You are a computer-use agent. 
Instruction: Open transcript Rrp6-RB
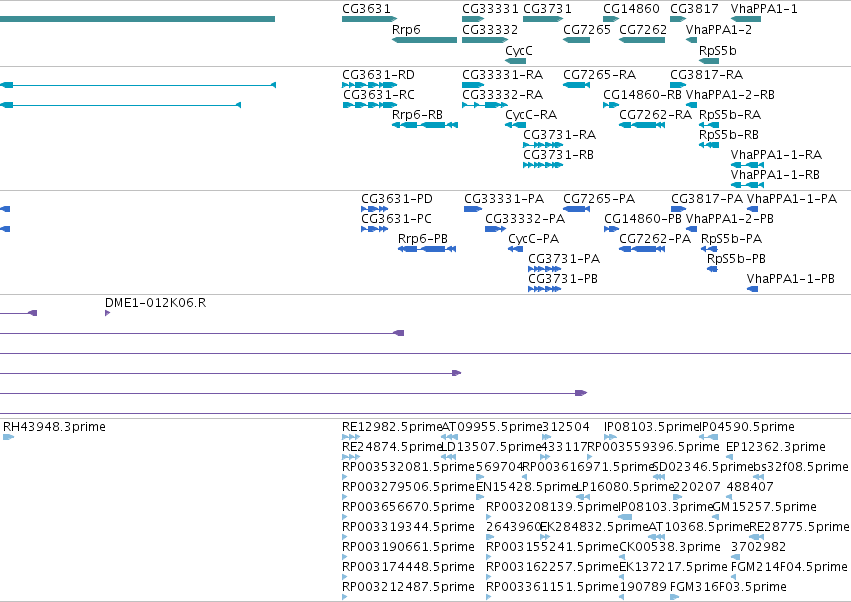pos(417,115)
